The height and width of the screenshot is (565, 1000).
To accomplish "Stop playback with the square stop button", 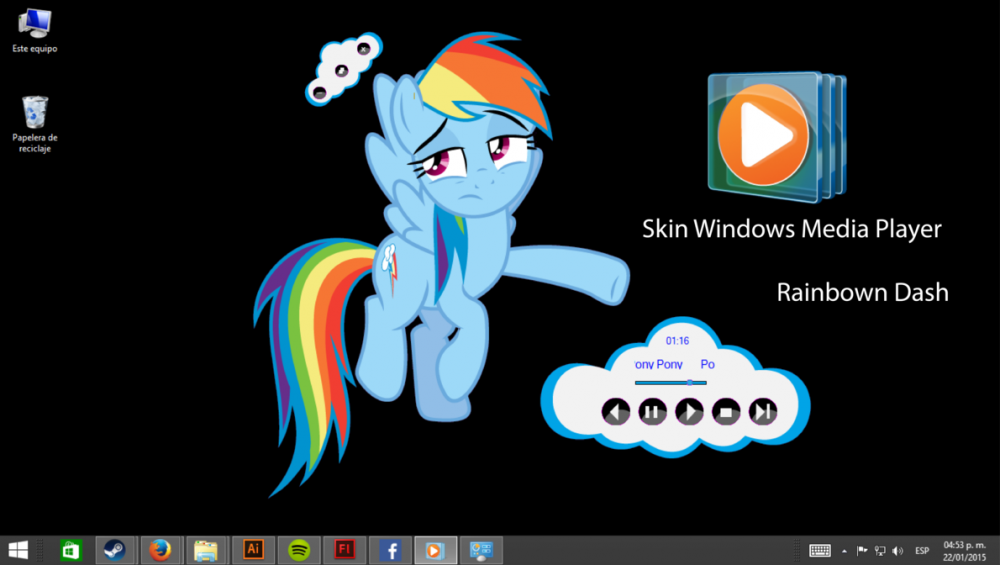I will [726, 412].
